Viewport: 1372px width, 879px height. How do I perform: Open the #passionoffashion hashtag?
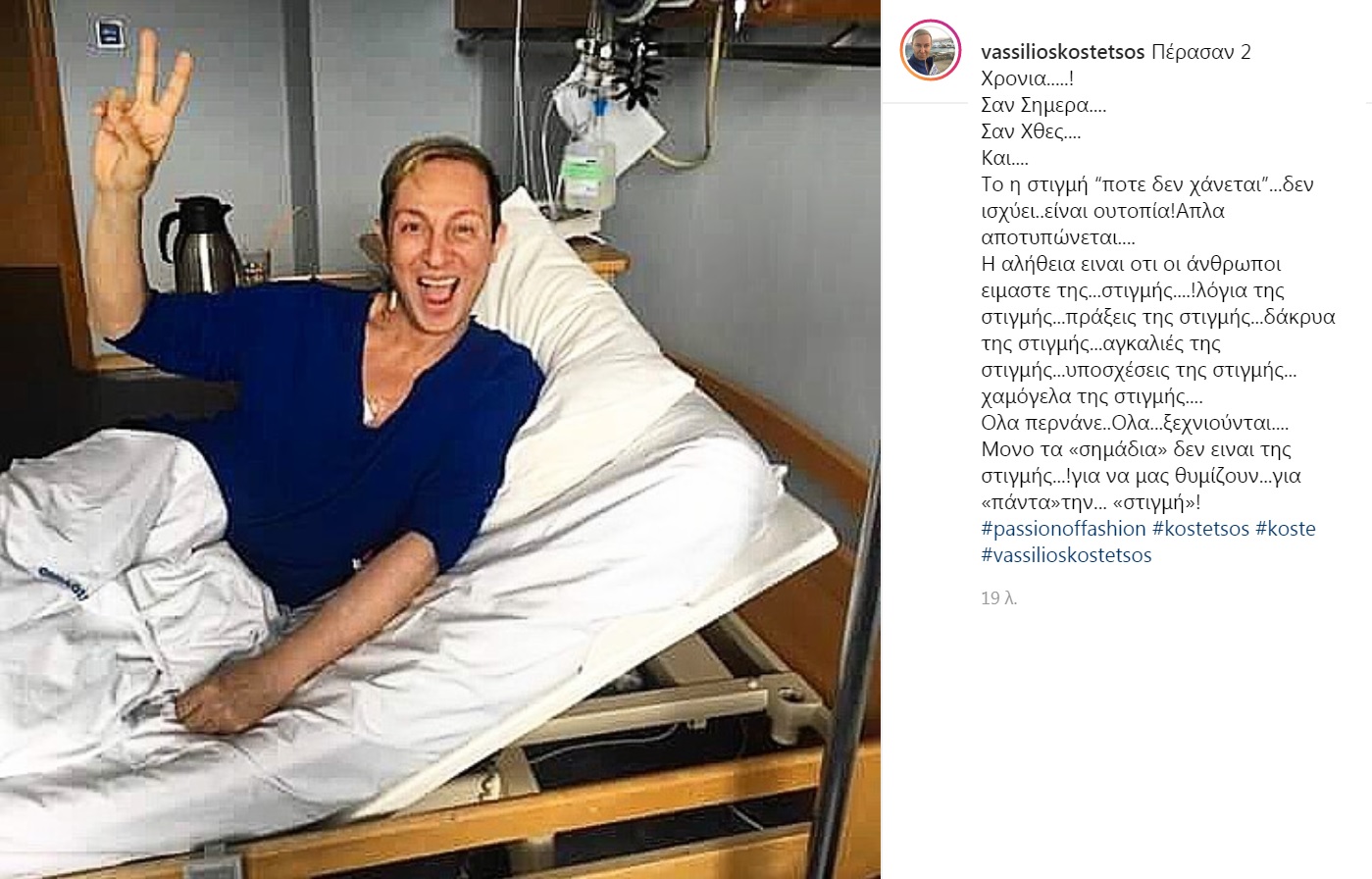point(1063,529)
